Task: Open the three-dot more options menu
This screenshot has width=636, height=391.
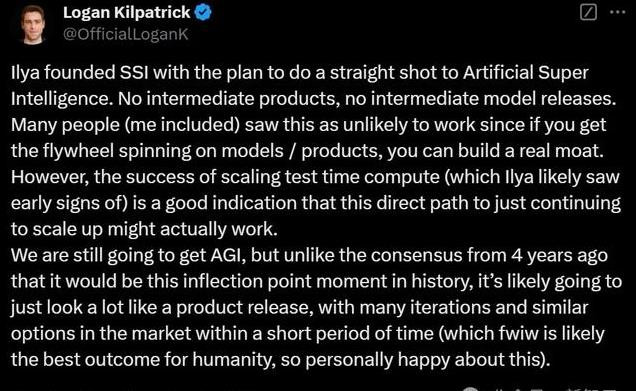Action: coord(618,12)
